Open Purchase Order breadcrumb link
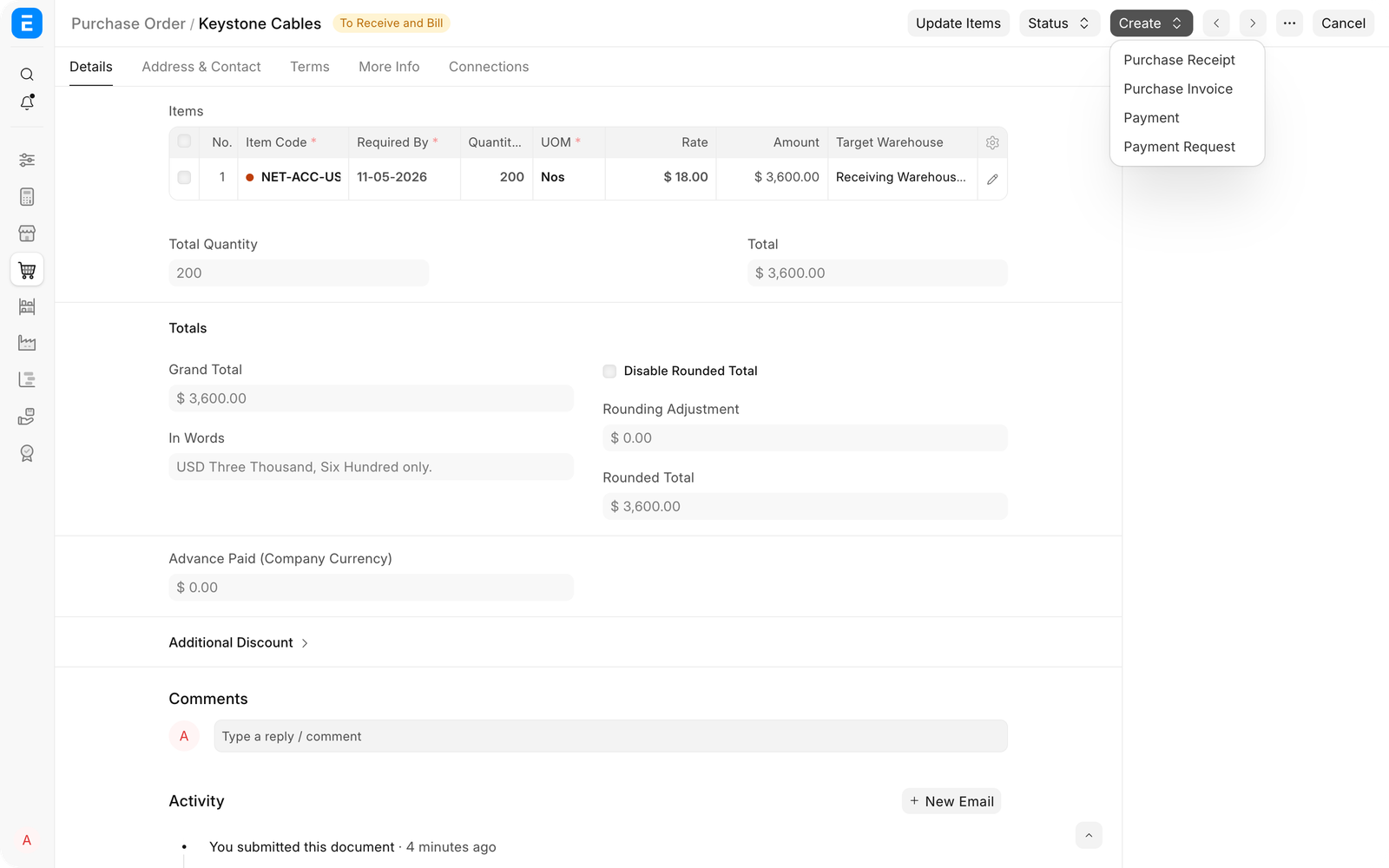1389x868 pixels. pyautogui.click(x=128, y=23)
